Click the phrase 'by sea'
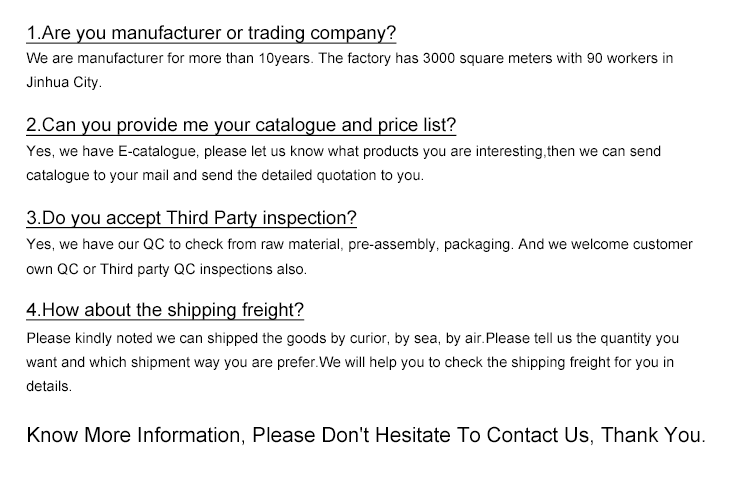This screenshot has height=482, width=750. (430, 337)
